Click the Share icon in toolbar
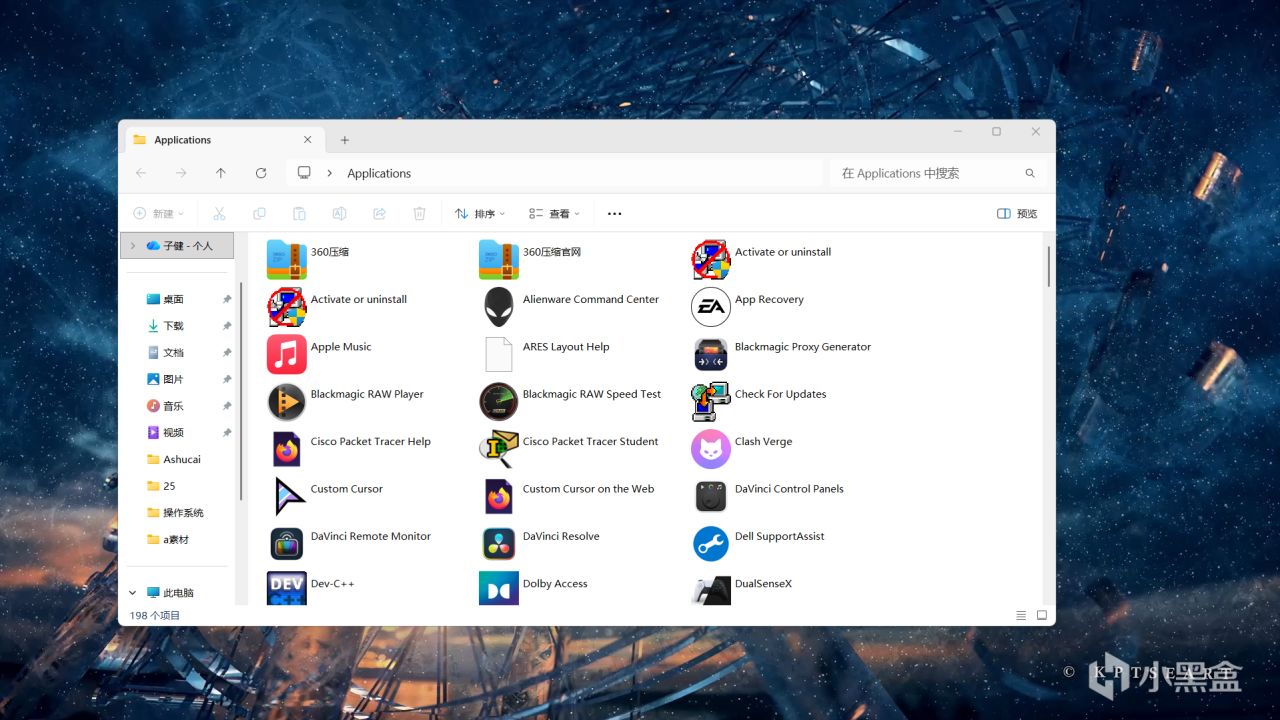Viewport: 1280px width, 720px height. coord(379,213)
